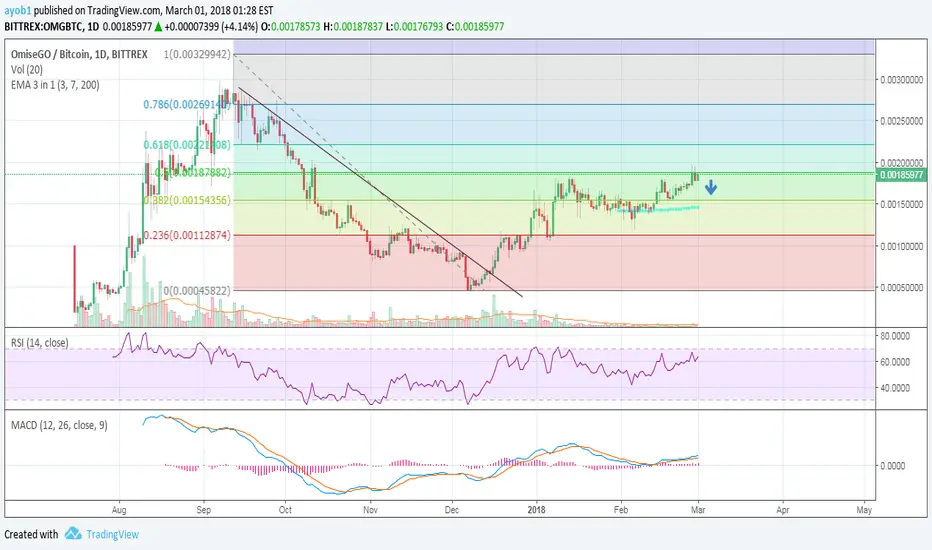Click the 1(0.00329942) Fibonacci level label
This screenshot has height=550, width=932.
[x=197, y=54]
